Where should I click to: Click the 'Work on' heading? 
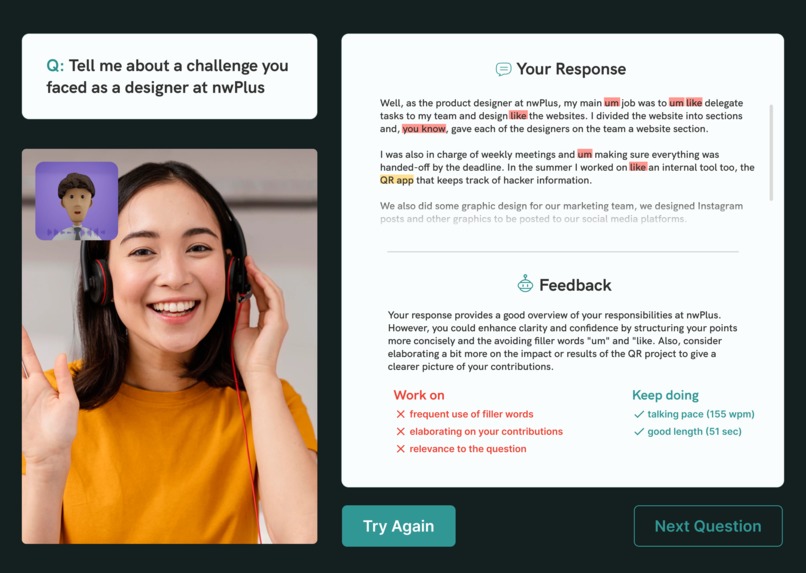[418, 395]
